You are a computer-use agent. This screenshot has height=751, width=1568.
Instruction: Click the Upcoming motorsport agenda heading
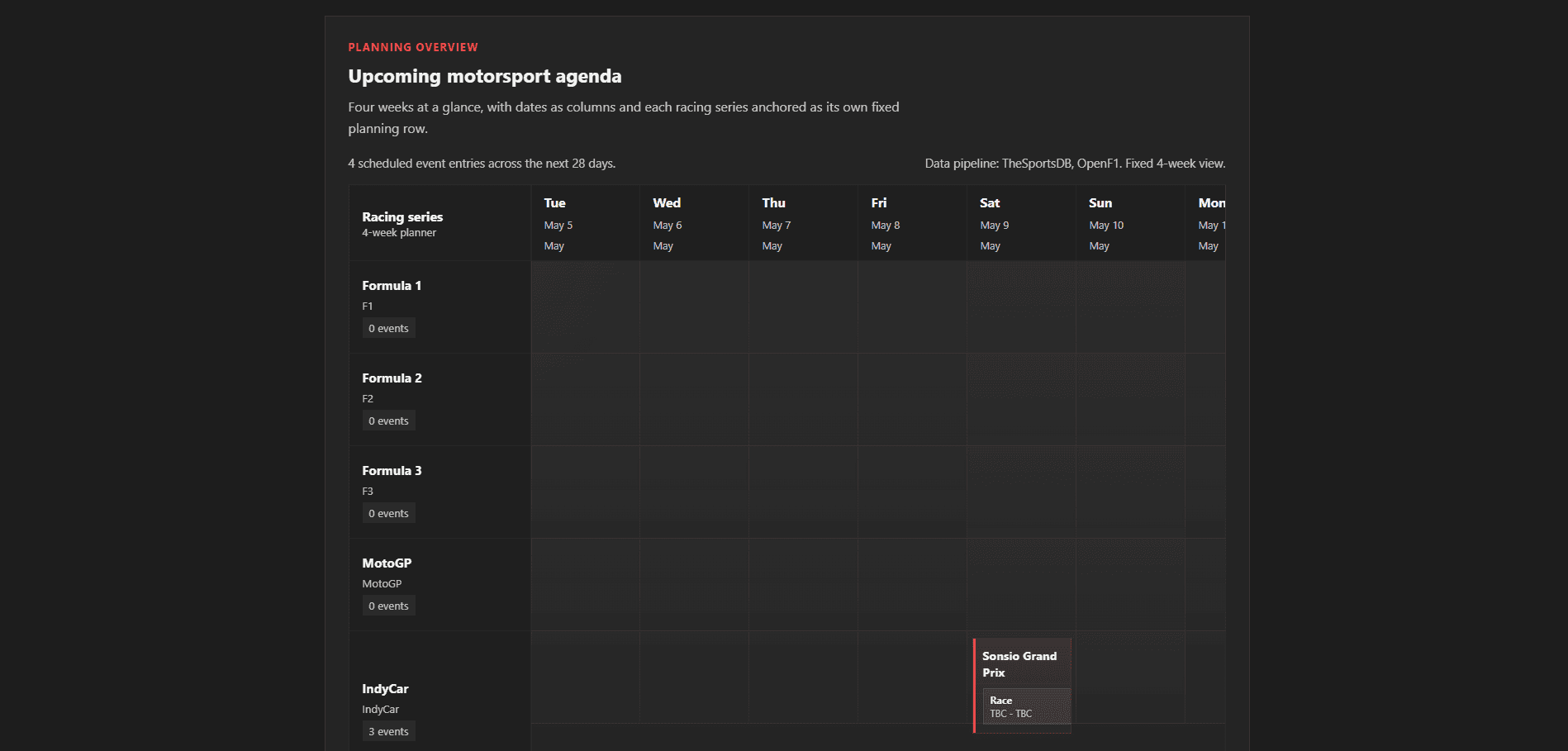(x=485, y=76)
